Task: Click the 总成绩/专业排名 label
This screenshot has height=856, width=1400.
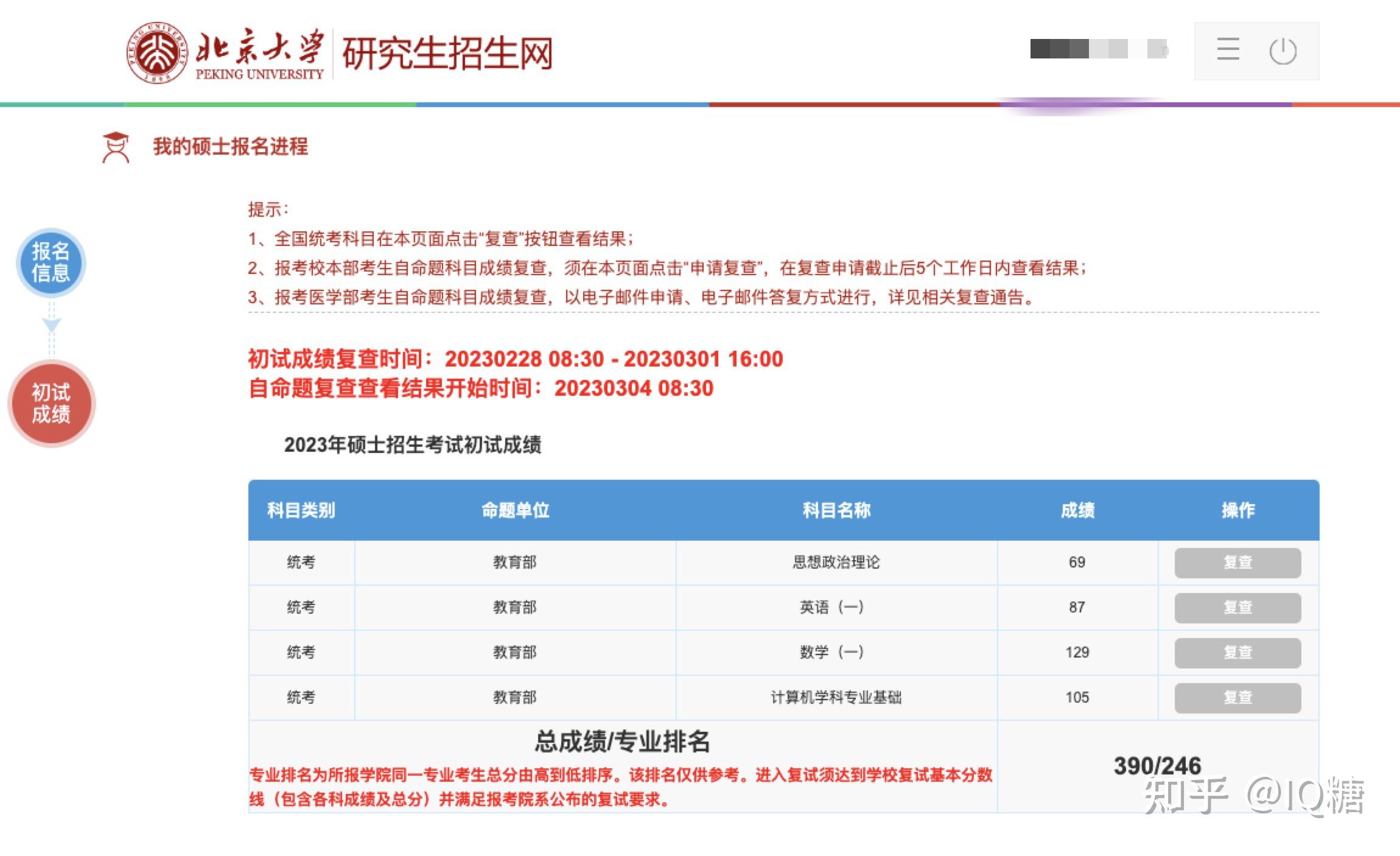Action: pos(623,742)
